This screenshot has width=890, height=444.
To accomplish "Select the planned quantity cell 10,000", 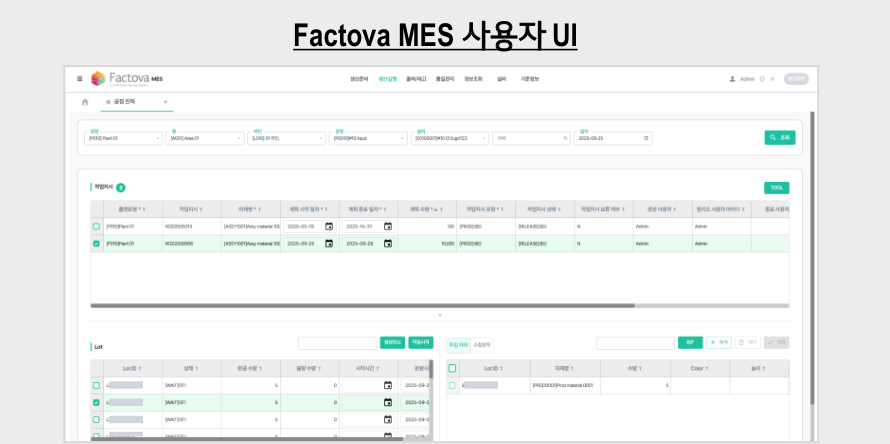I will click(427, 244).
